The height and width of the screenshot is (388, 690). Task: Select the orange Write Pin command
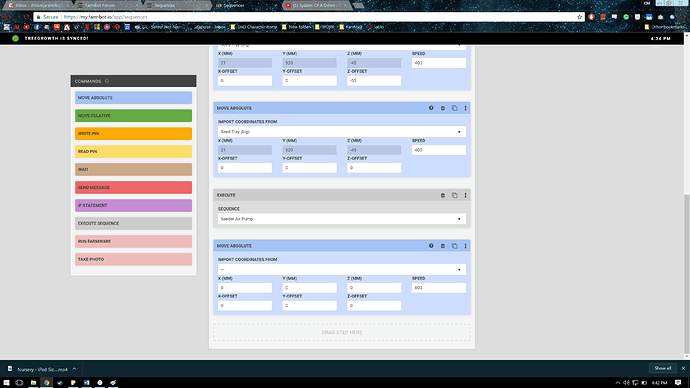pos(133,134)
